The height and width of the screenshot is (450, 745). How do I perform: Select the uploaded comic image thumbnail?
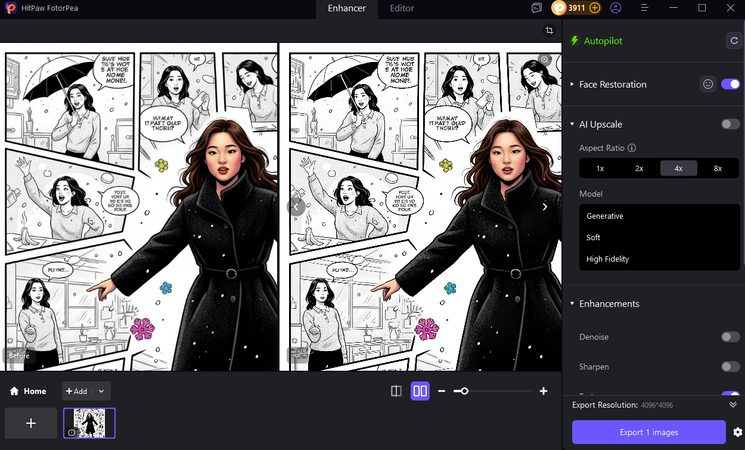pos(89,423)
